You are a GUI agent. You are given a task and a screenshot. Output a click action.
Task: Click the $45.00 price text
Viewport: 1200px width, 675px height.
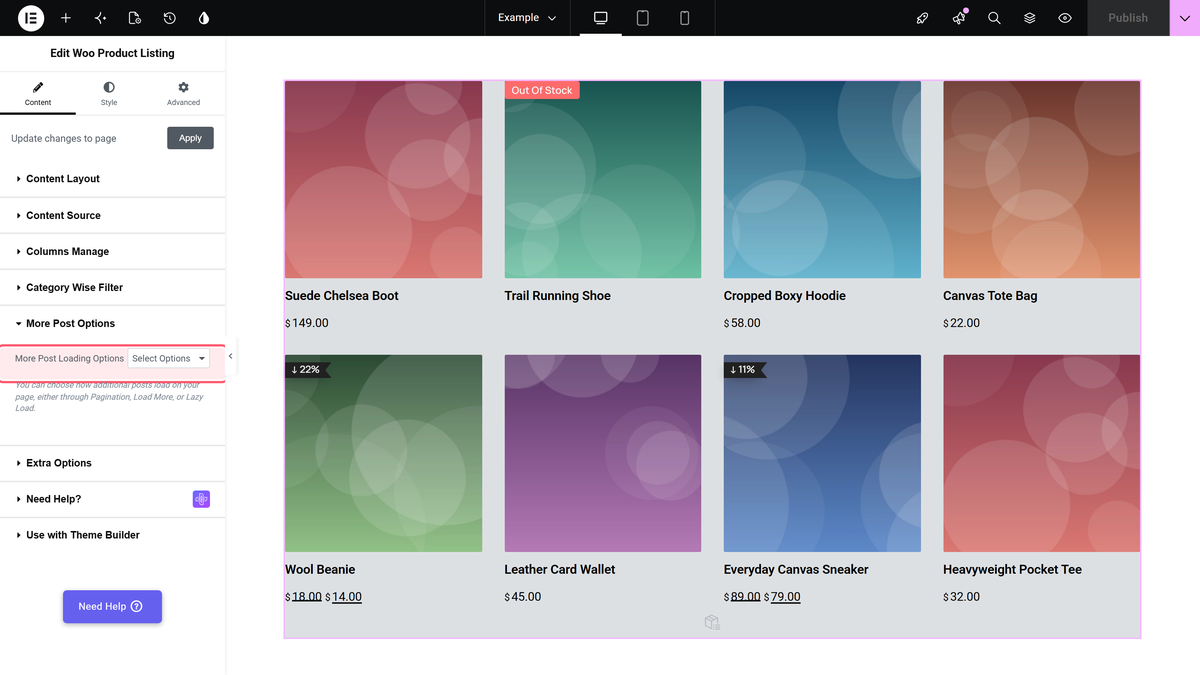523,597
